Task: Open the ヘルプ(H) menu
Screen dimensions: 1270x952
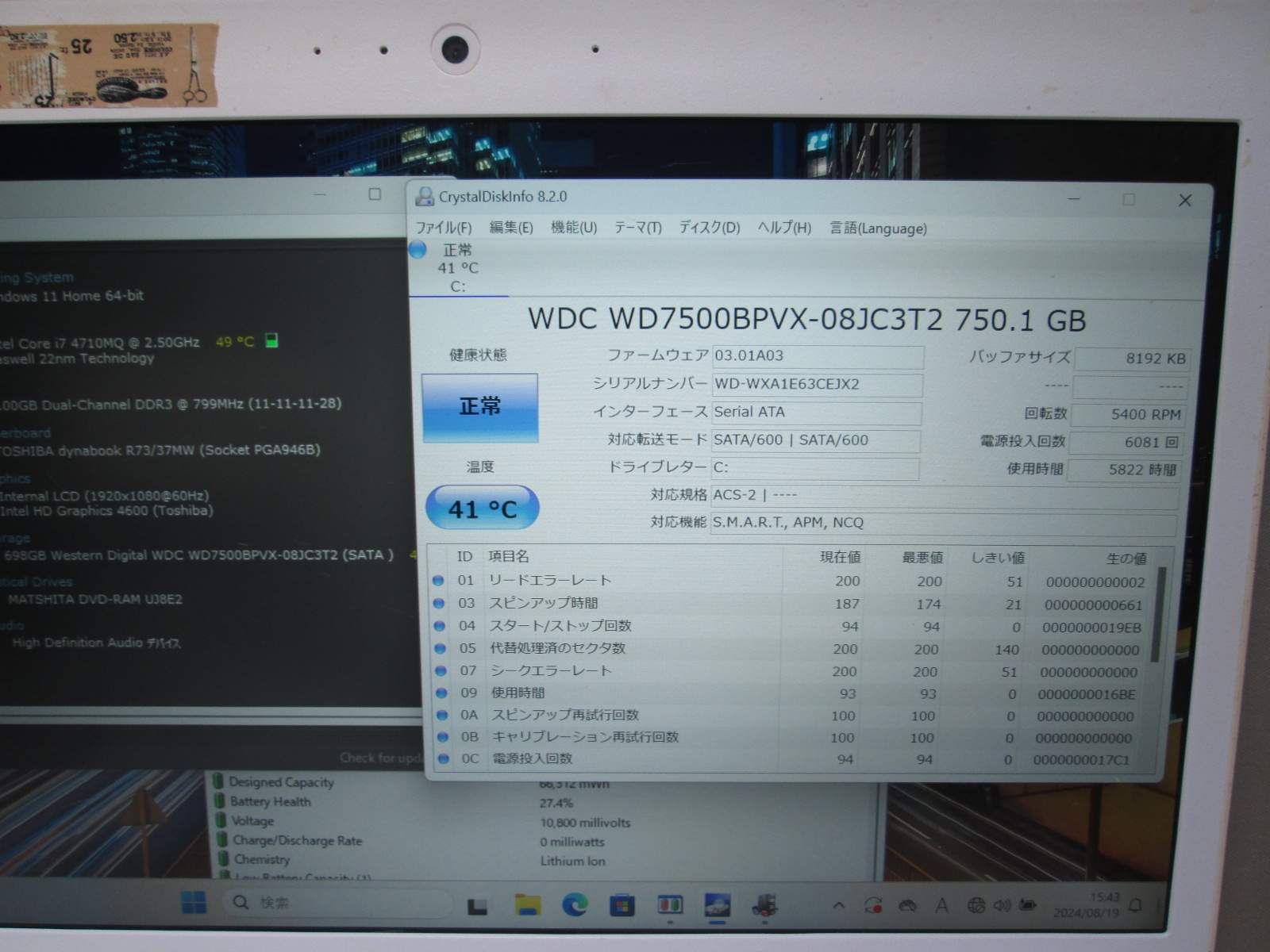Action: (x=784, y=228)
